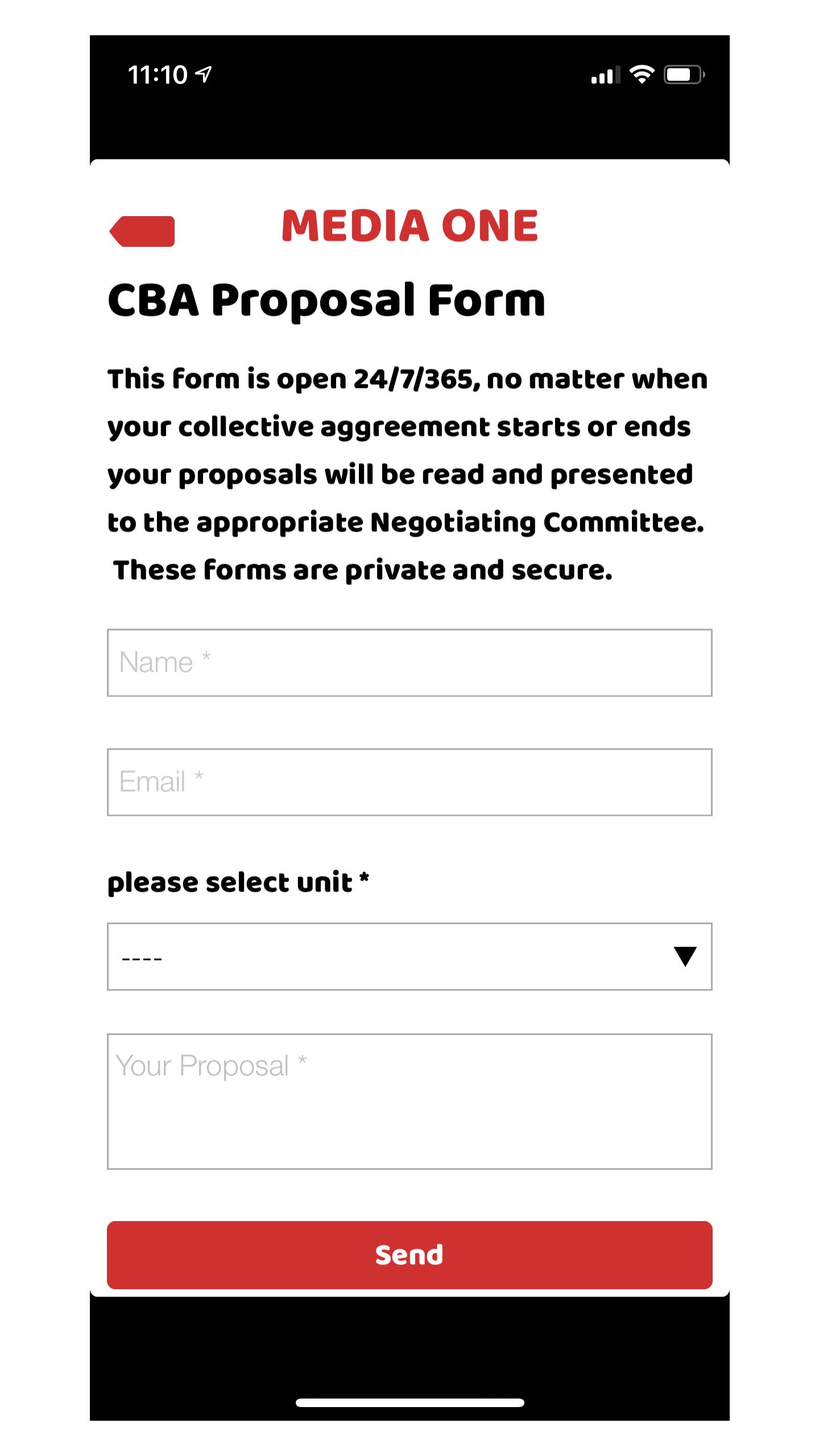Click the Email input field
The image size is (819, 1456).
pos(409,782)
